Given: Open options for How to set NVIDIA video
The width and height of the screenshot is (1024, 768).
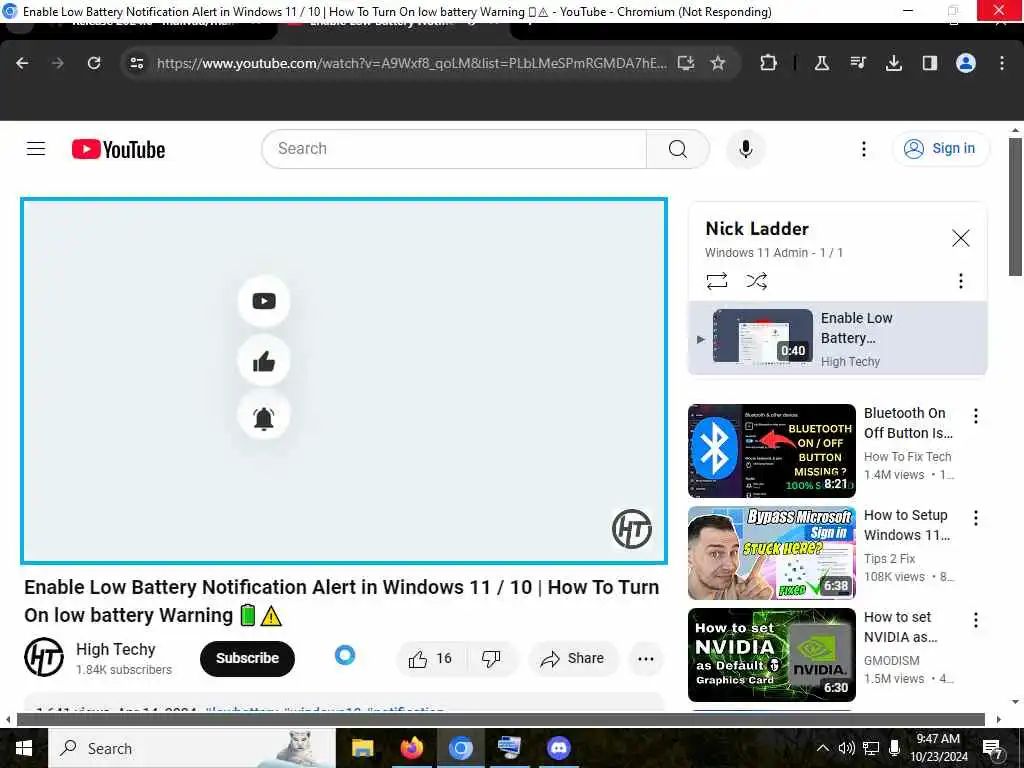Looking at the screenshot, I should 976,620.
